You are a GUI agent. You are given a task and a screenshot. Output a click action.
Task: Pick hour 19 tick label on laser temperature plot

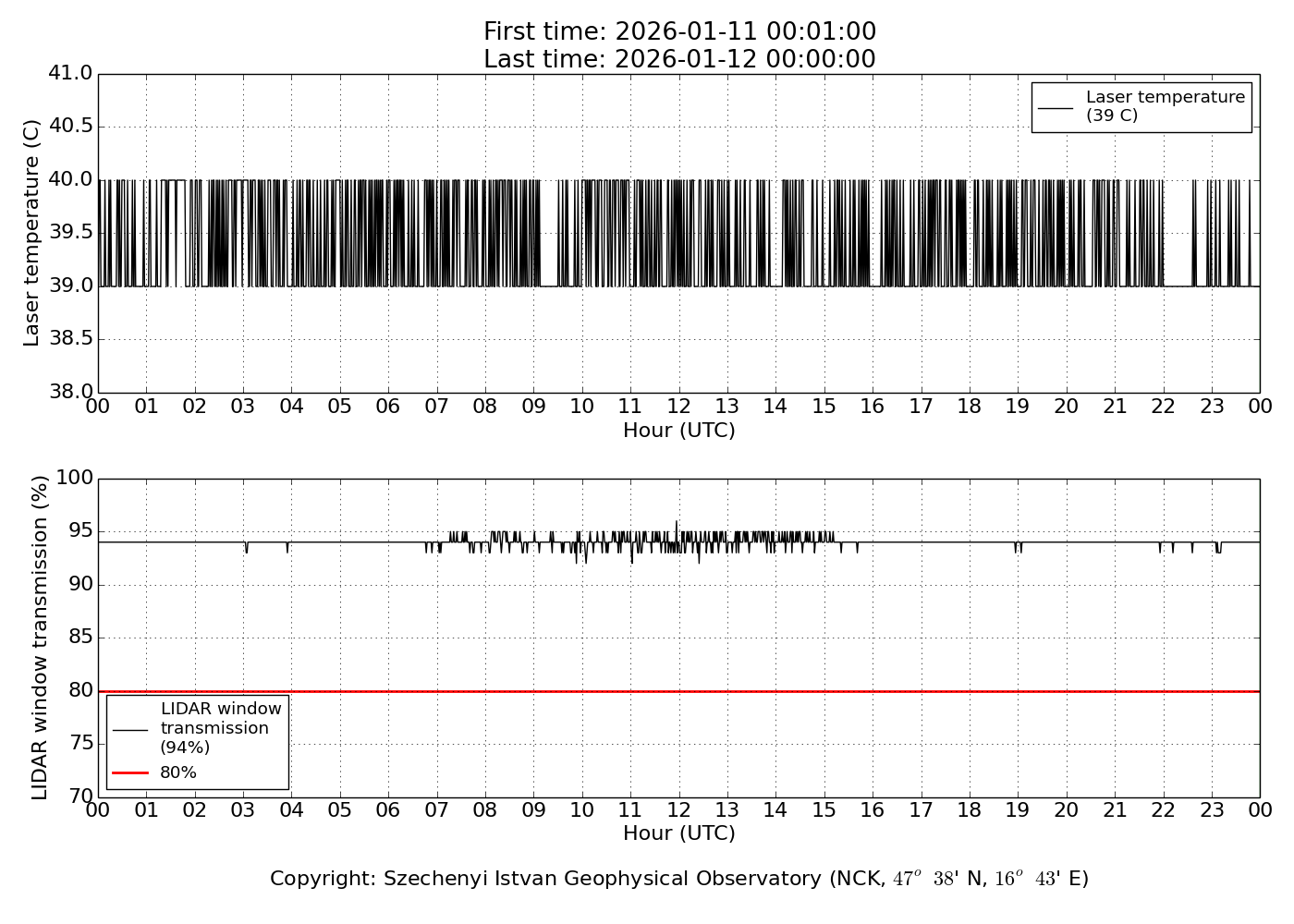tap(1018, 407)
